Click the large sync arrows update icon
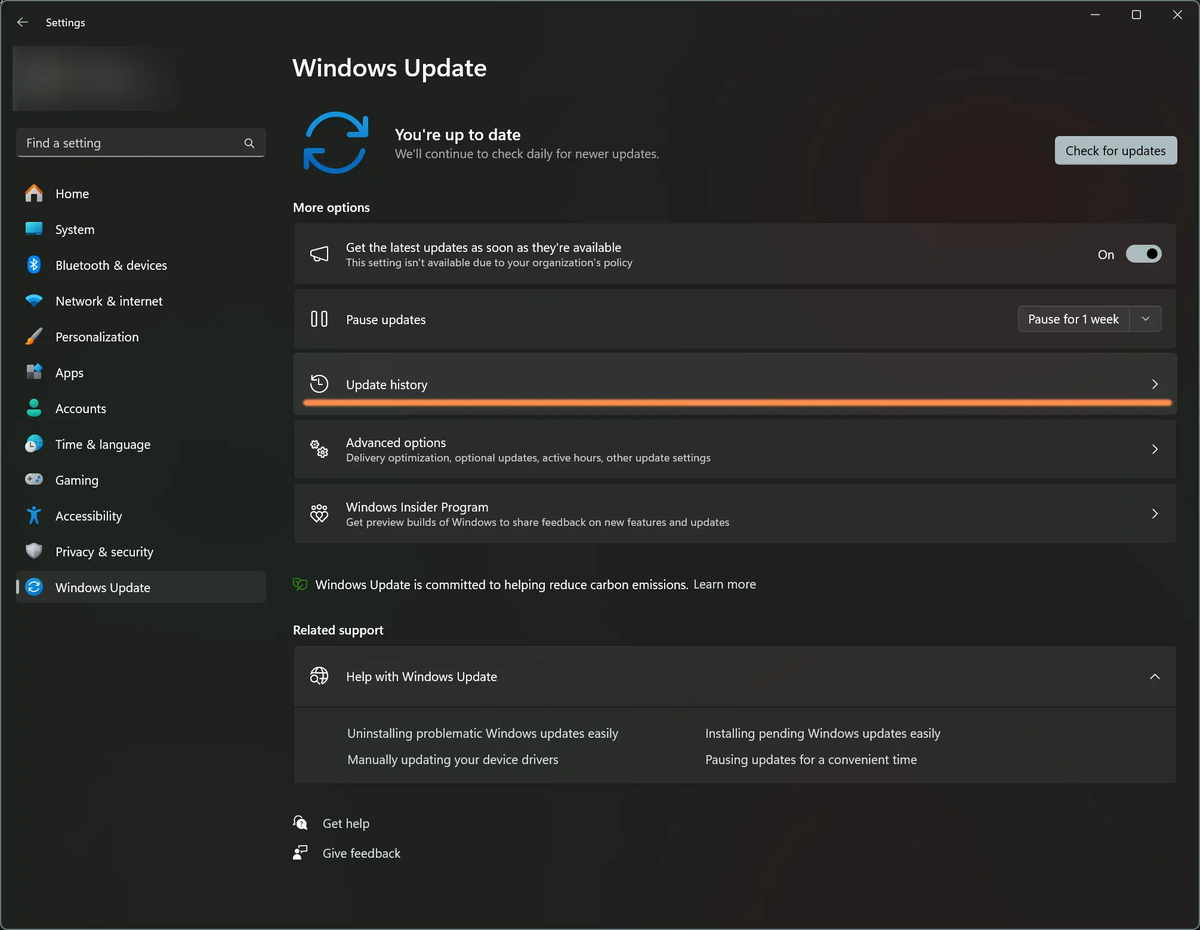Screen dimensions: 1200x930 (x=336, y=143)
